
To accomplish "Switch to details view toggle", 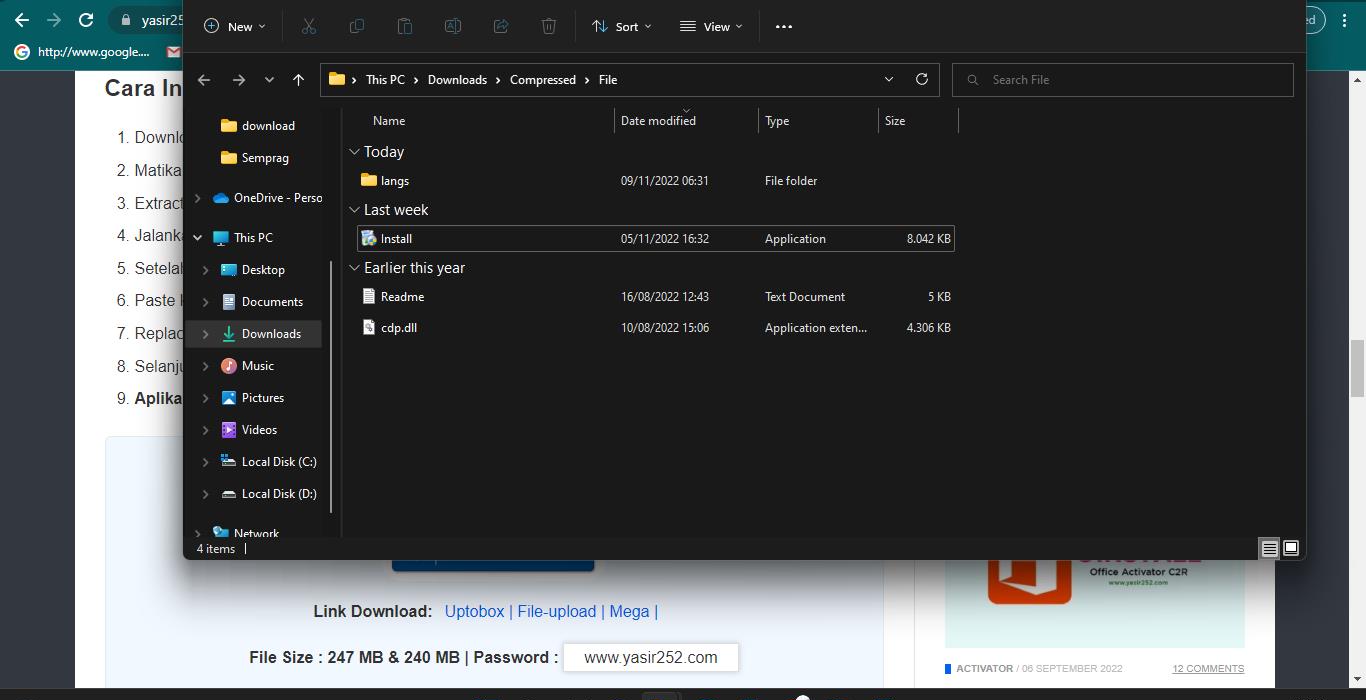I will (1269, 548).
